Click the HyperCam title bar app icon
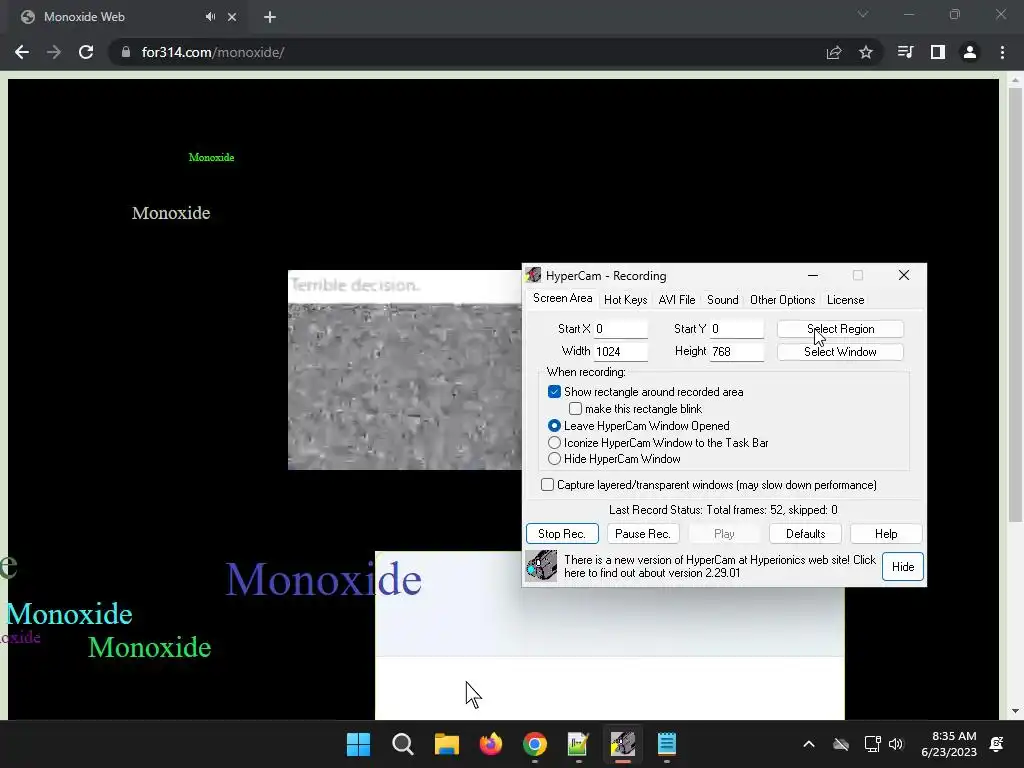Image resolution: width=1024 pixels, height=768 pixels. pos(534,276)
